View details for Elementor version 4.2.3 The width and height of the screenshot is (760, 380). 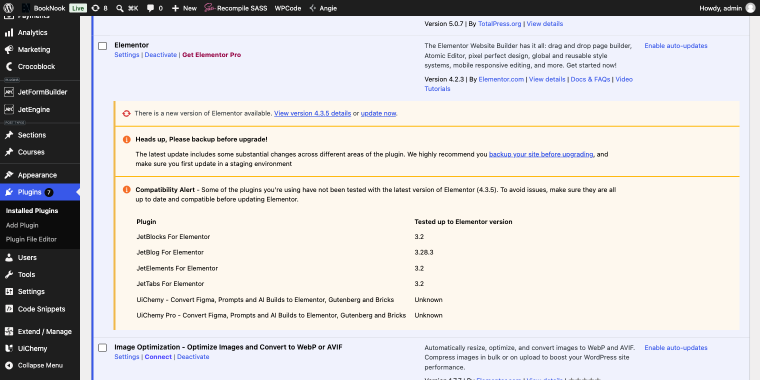coord(547,79)
